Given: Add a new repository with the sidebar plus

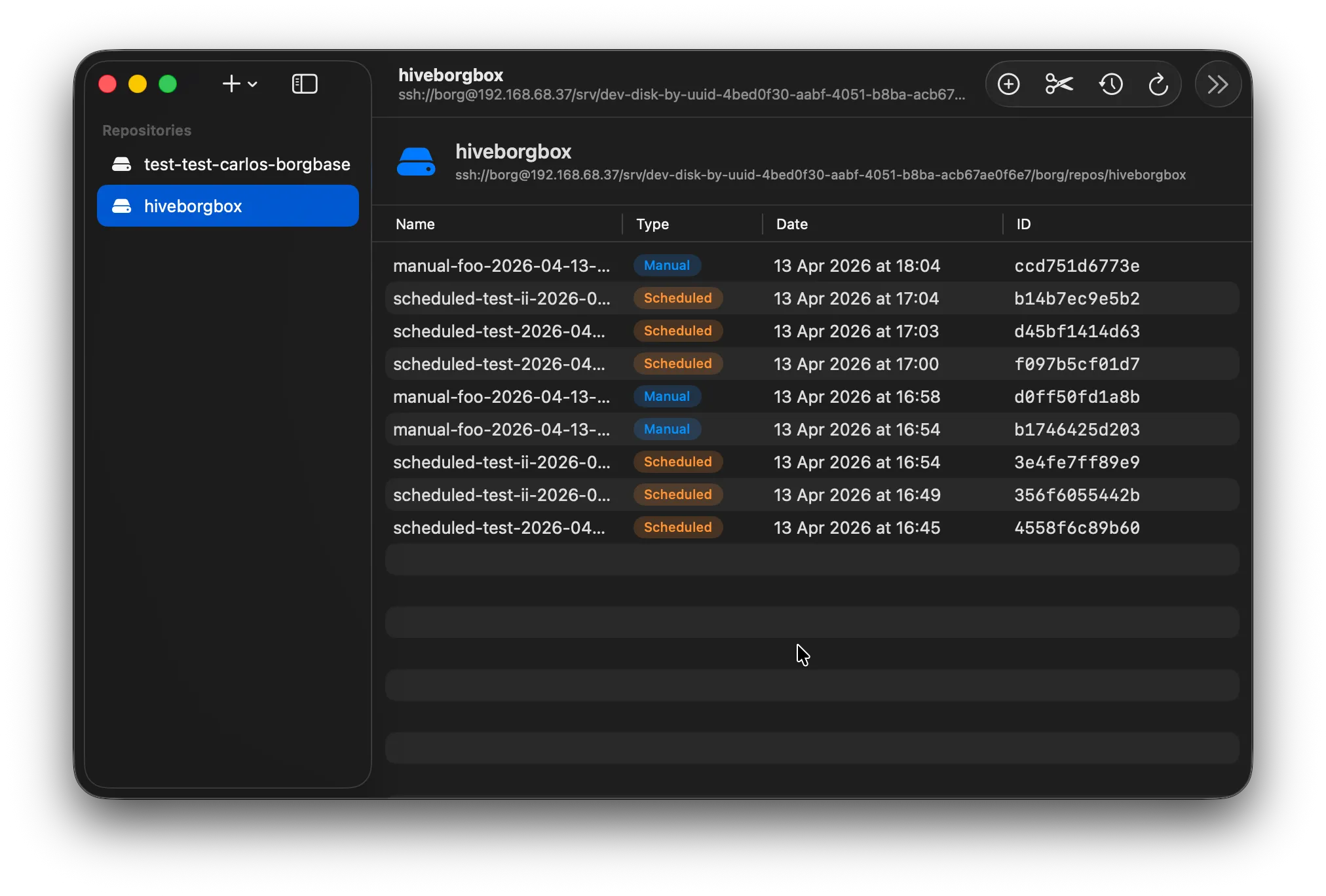Looking at the screenshot, I should [231, 84].
